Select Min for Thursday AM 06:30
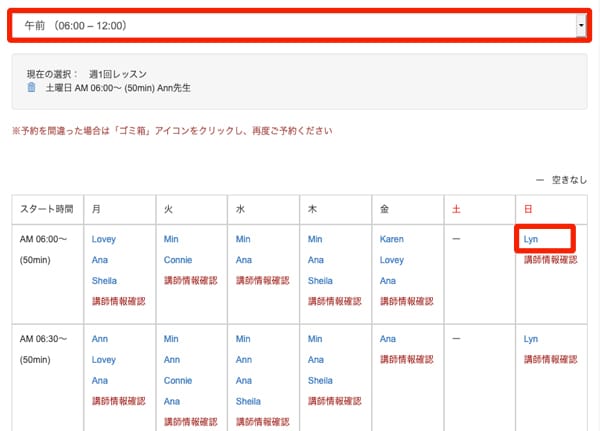Screen dimensions: 600x431 [x=315, y=339]
